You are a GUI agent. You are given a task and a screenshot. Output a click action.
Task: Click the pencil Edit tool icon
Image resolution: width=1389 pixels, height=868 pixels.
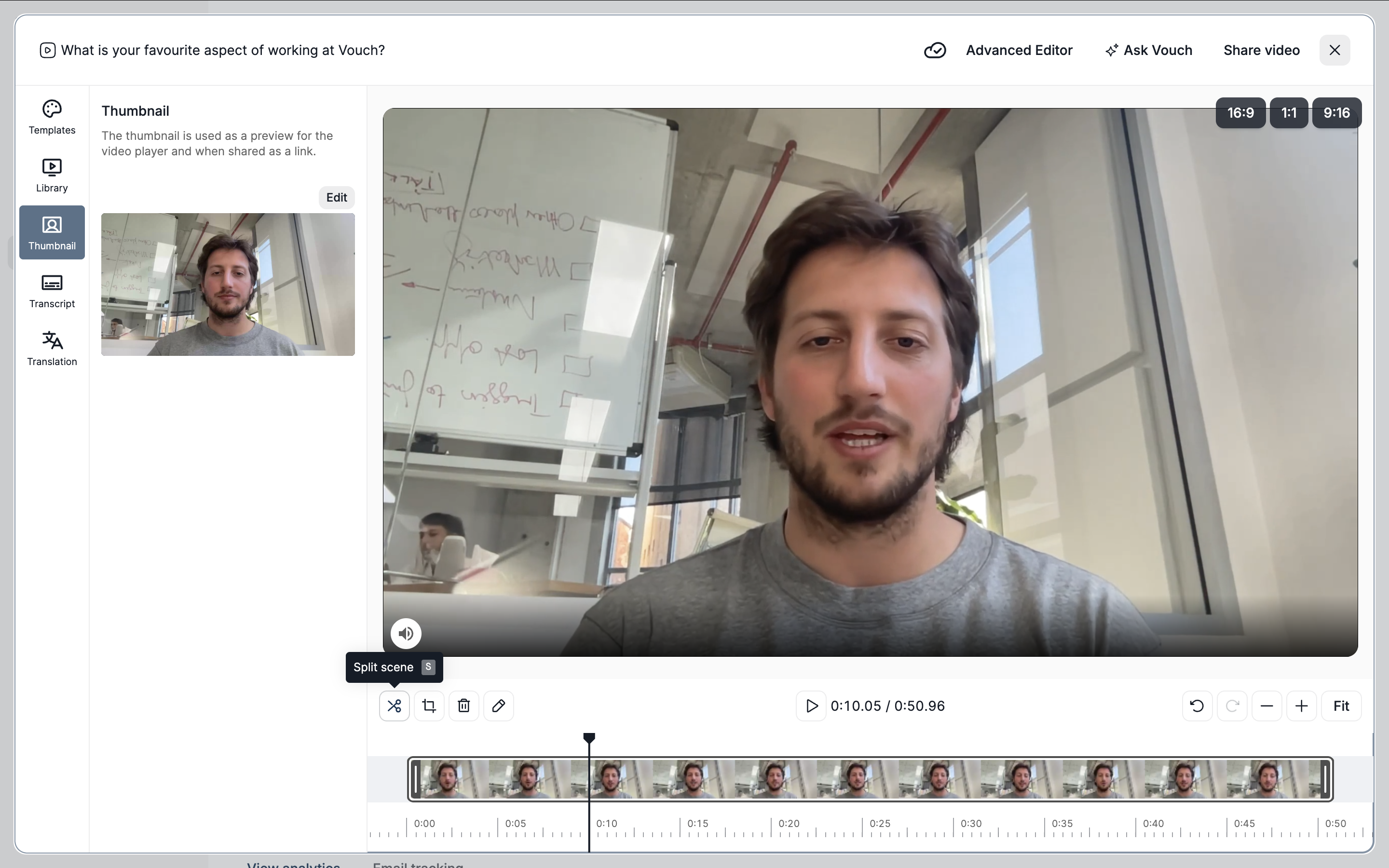tap(498, 705)
